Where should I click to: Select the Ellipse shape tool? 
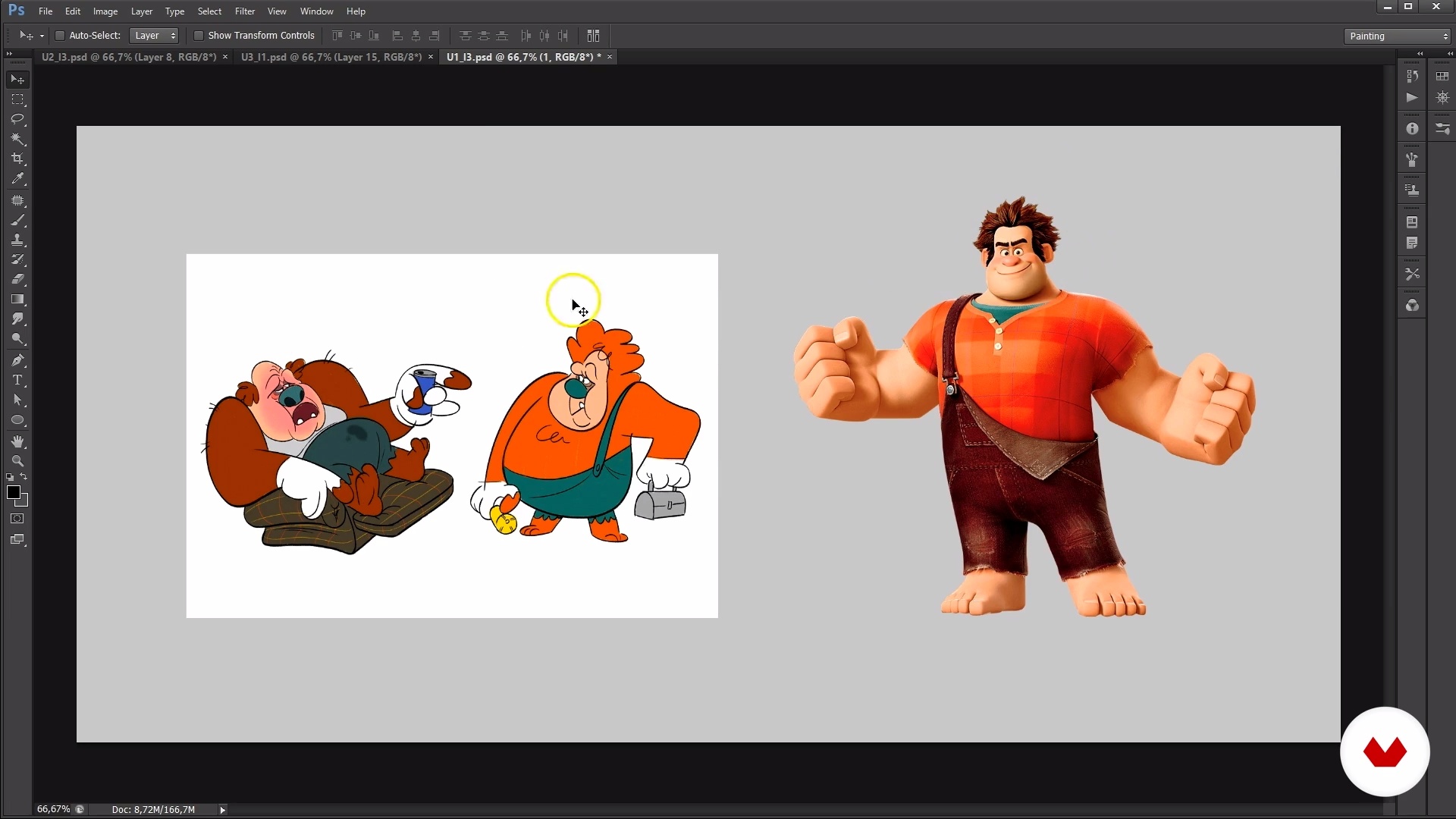tap(17, 420)
